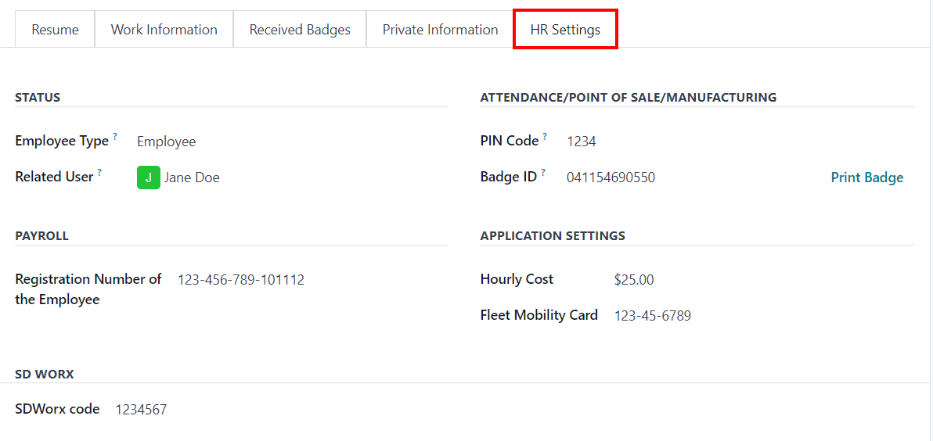Click the help icon beside Employee Type
This screenshot has width=933, height=441.
pos(115,137)
